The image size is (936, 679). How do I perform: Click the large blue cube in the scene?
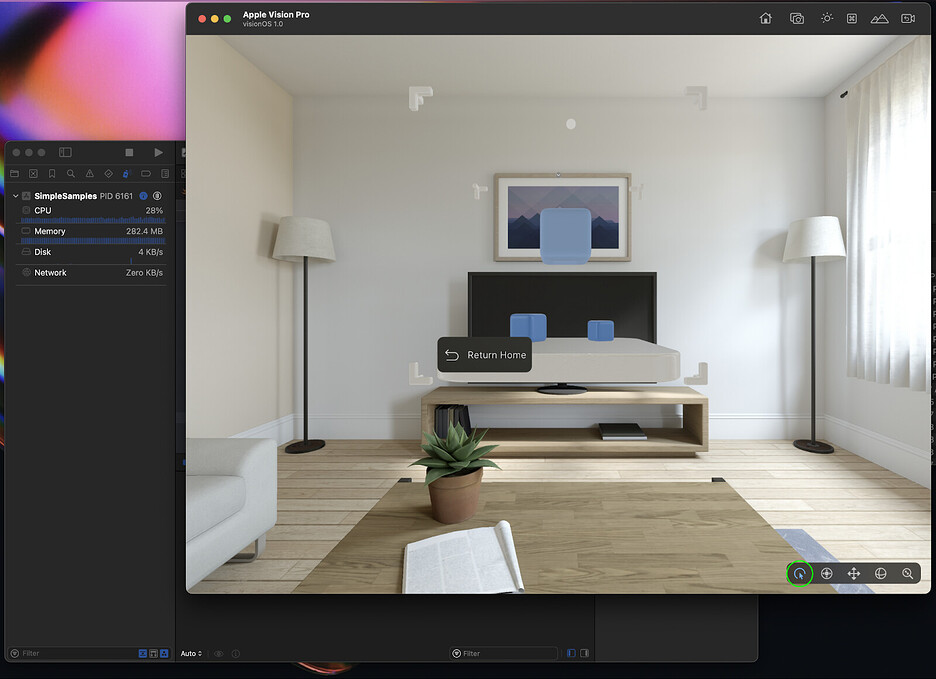(x=565, y=236)
